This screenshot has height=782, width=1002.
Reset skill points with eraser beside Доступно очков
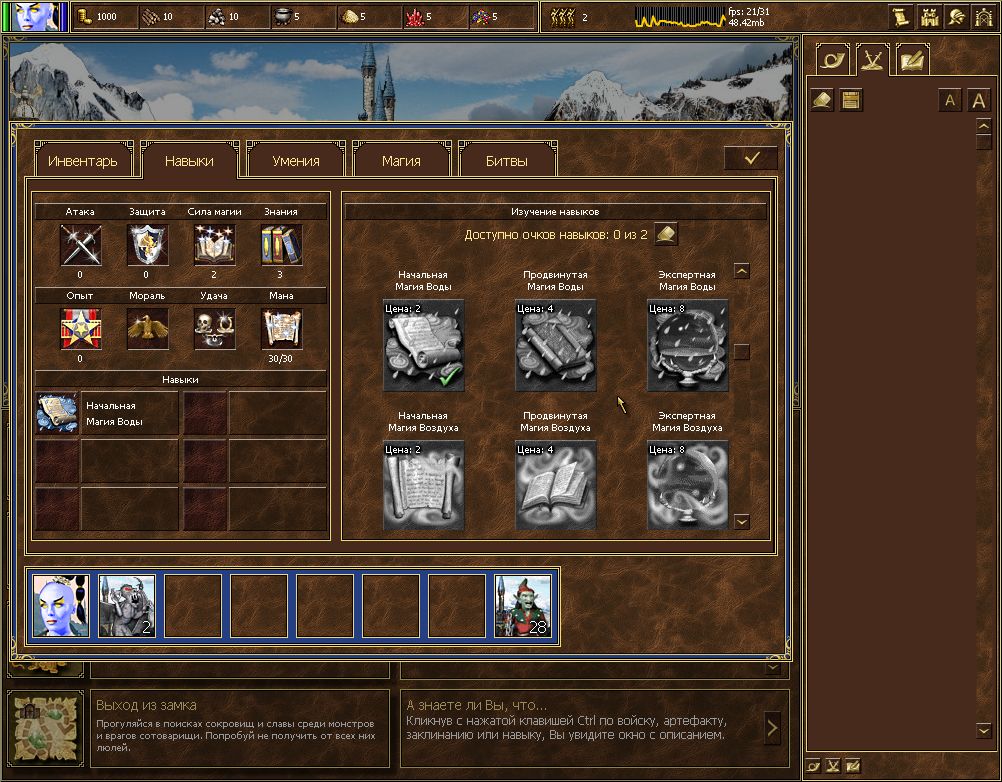point(666,234)
